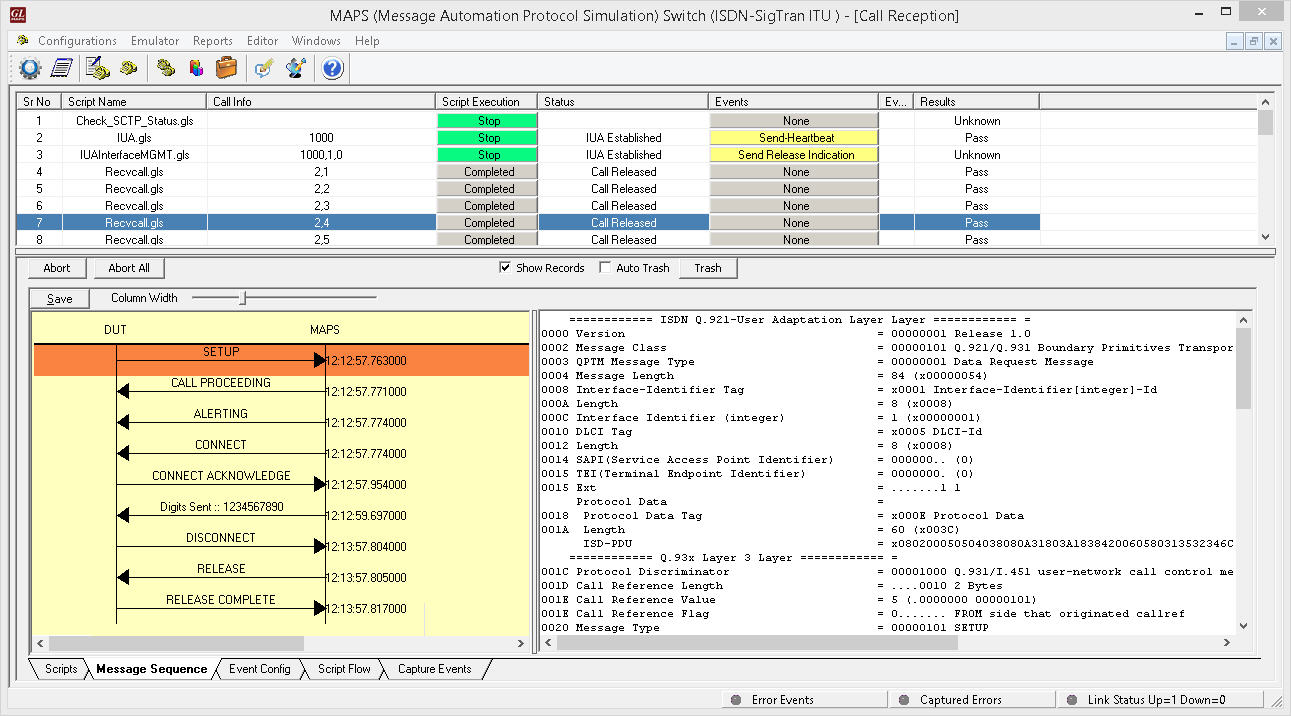Screen dimensions: 1291x716
Task: Click the GL logo in title bar
Action: (x=16, y=15)
